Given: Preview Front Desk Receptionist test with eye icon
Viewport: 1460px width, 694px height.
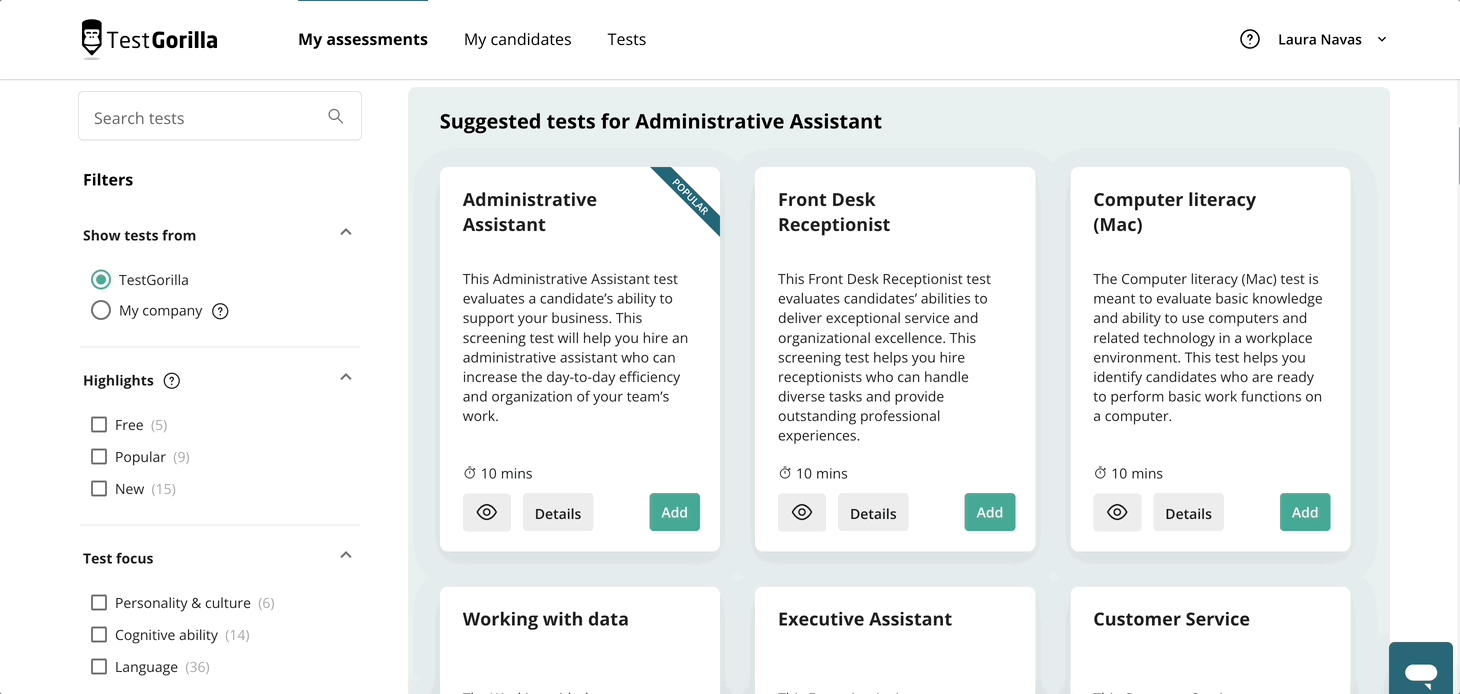Looking at the screenshot, I should (802, 512).
